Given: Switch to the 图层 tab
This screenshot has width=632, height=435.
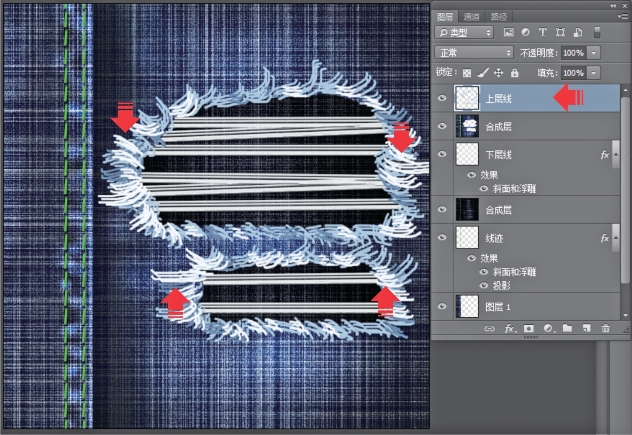Looking at the screenshot, I should click(x=445, y=17).
